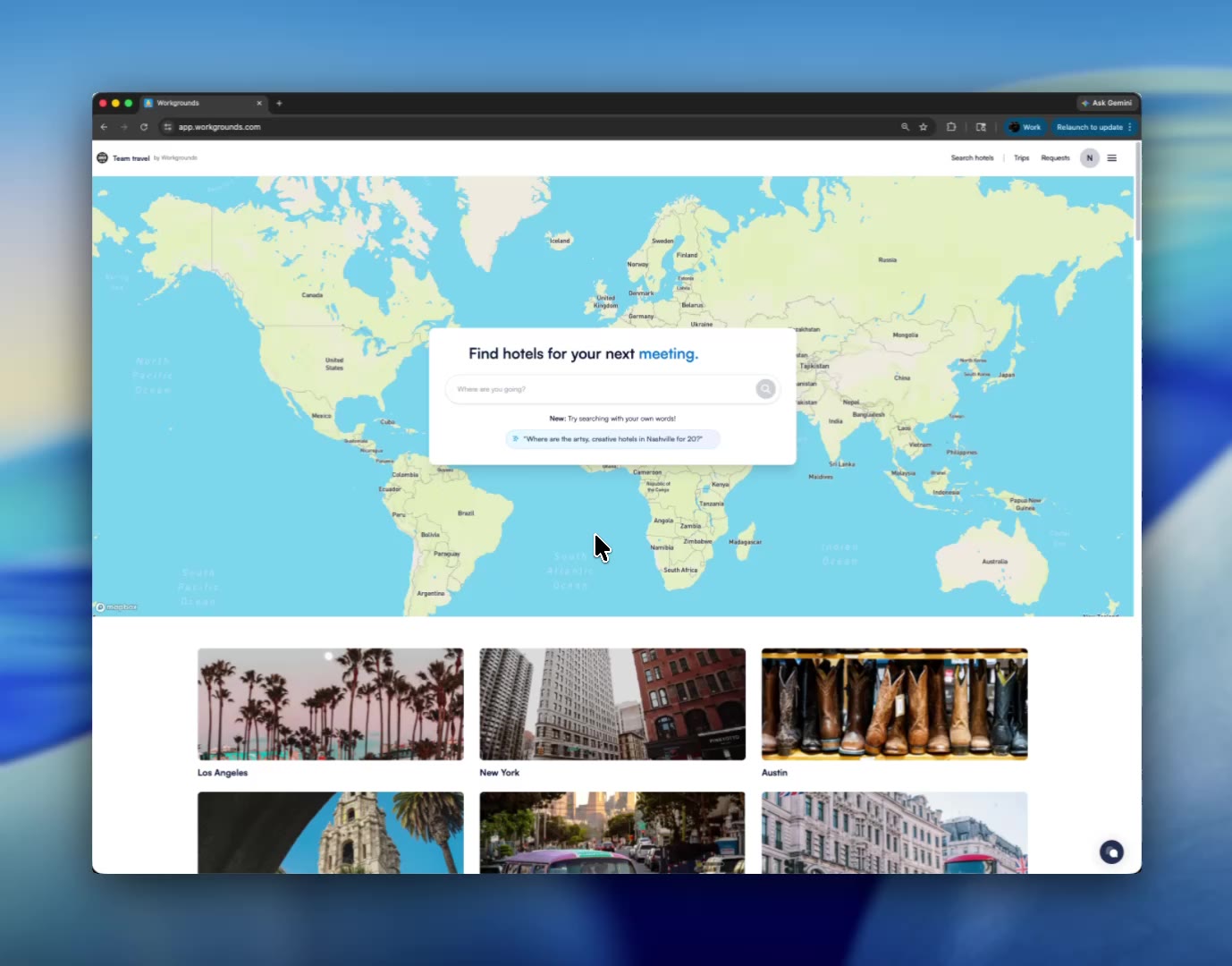Select Trips in the navigation bar
This screenshot has height=966, width=1232.
tap(1021, 157)
